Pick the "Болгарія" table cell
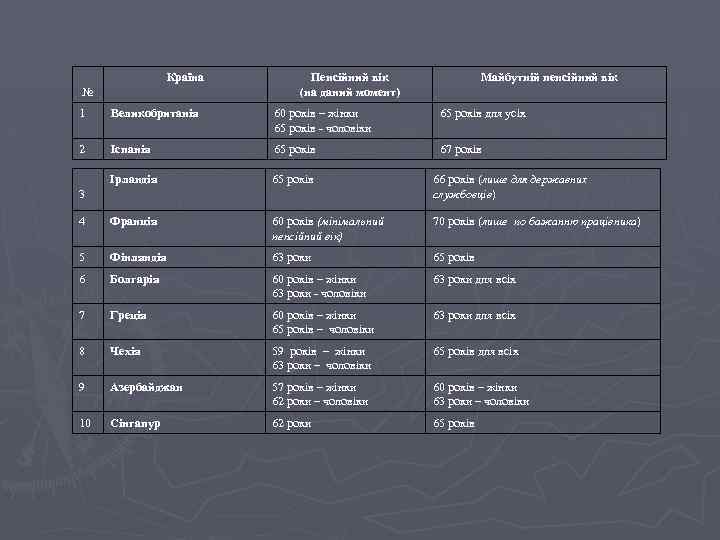The image size is (720, 540). pos(135,280)
